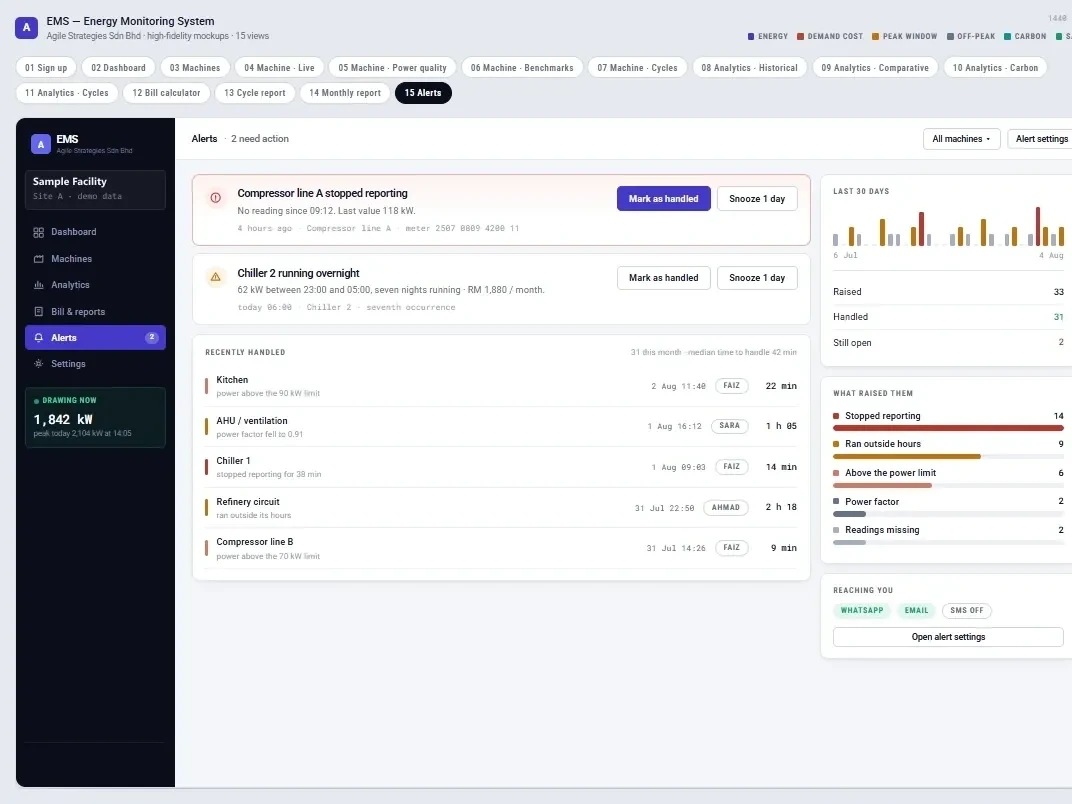Open Analytics in the sidebar
This screenshot has width=1072, height=804.
[x=95, y=285]
